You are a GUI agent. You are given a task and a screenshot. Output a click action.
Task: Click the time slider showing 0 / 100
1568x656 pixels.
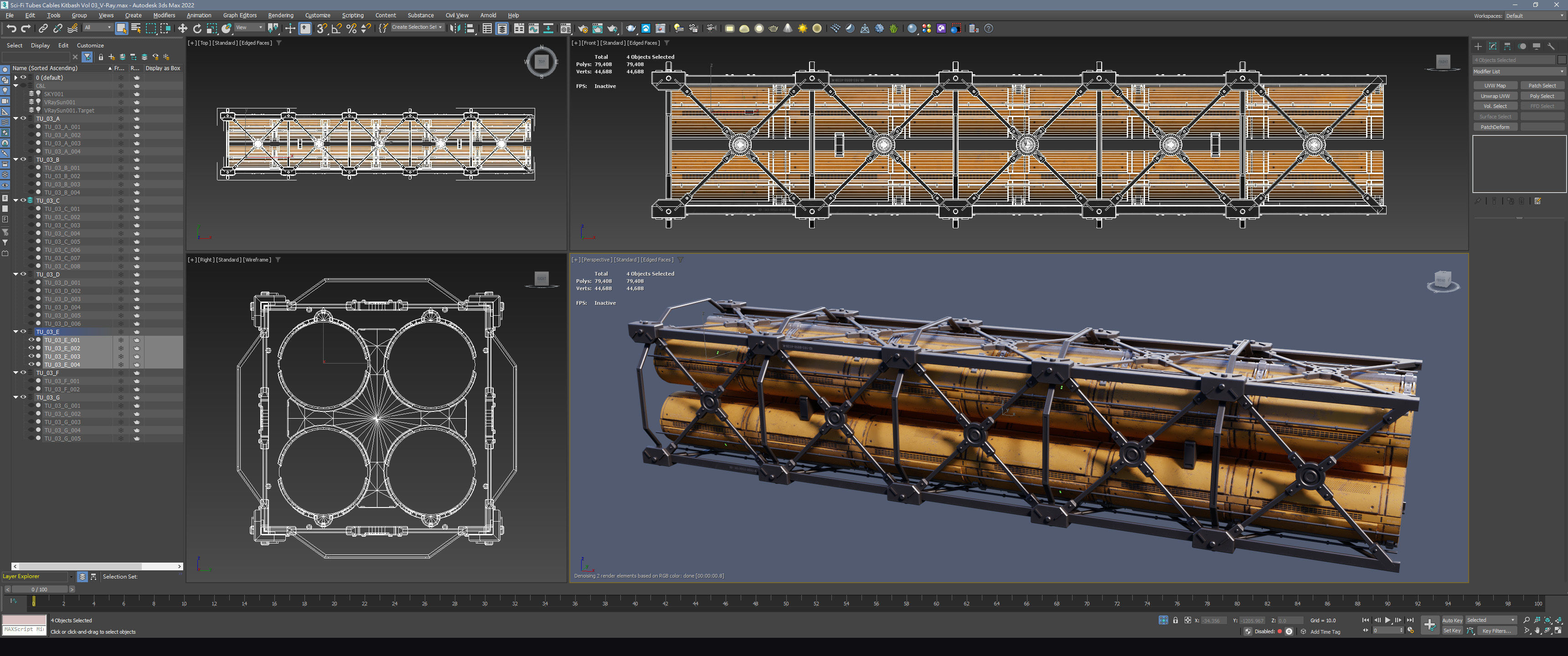[x=40, y=589]
